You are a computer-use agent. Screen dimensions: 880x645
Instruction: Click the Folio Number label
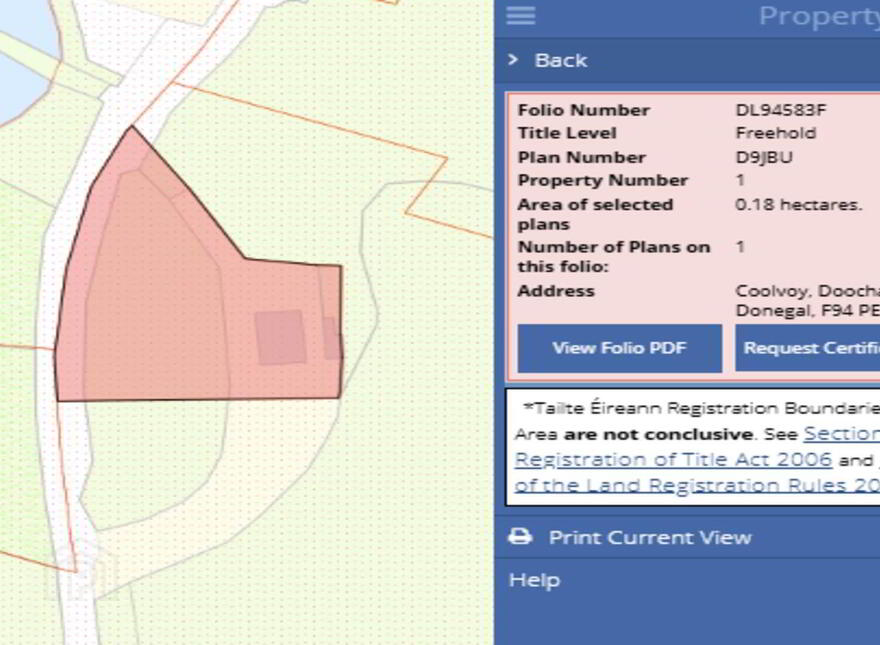pos(584,110)
